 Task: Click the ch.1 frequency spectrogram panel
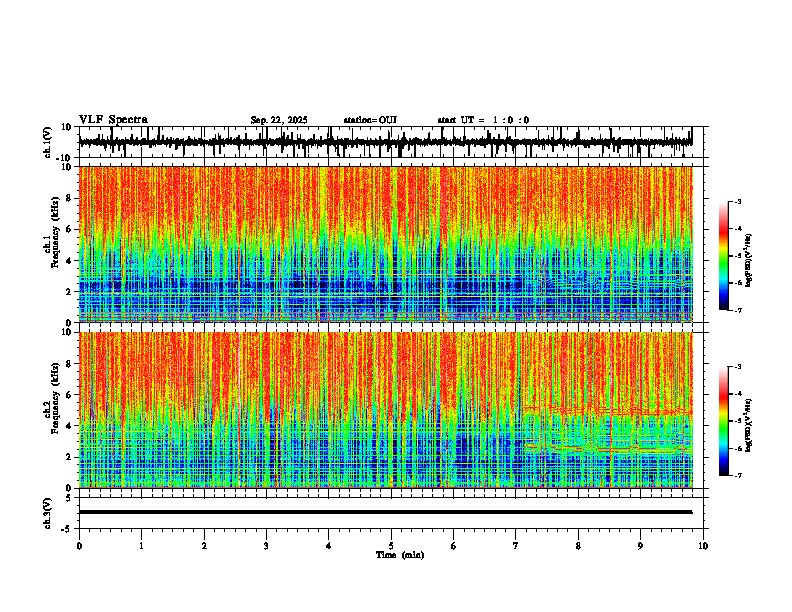(x=385, y=244)
